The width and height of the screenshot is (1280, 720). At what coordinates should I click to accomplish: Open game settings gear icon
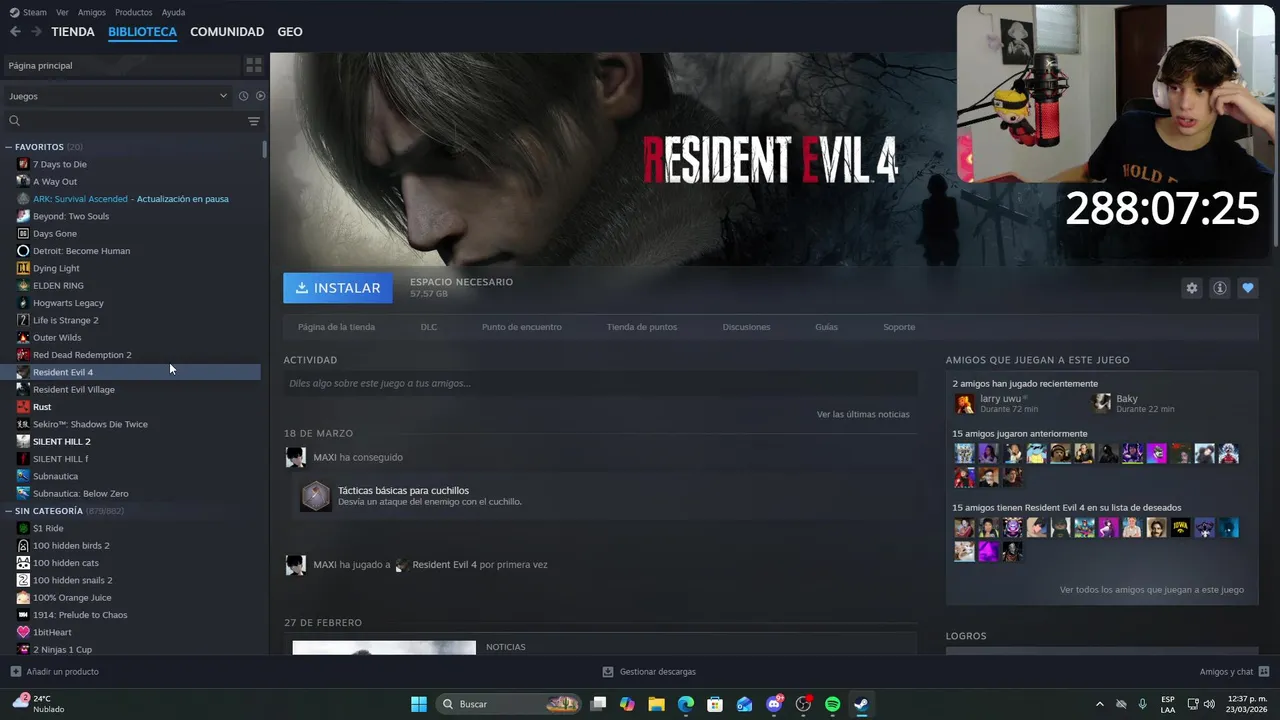click(1192, 288)
